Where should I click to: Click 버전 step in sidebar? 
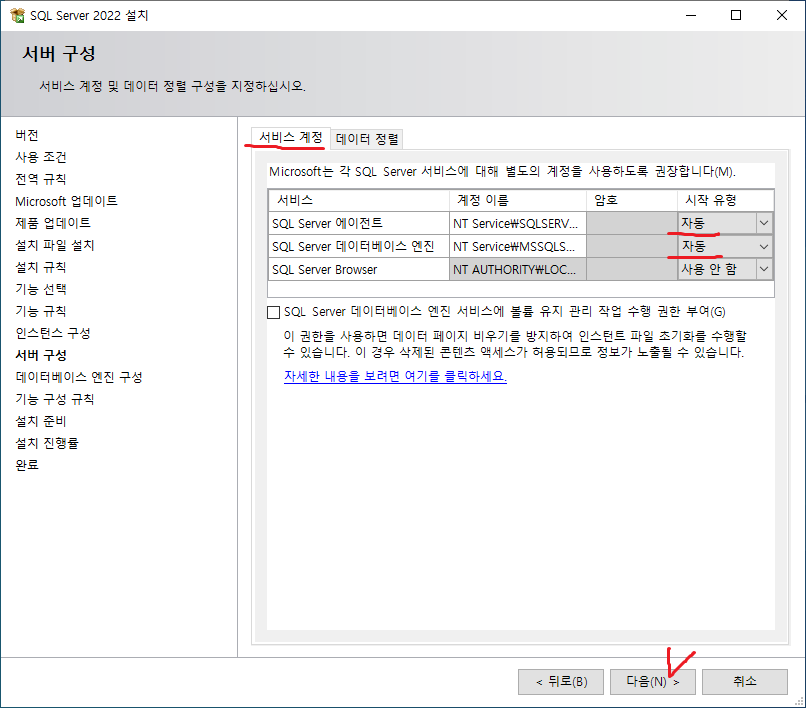tap(27, 135)
